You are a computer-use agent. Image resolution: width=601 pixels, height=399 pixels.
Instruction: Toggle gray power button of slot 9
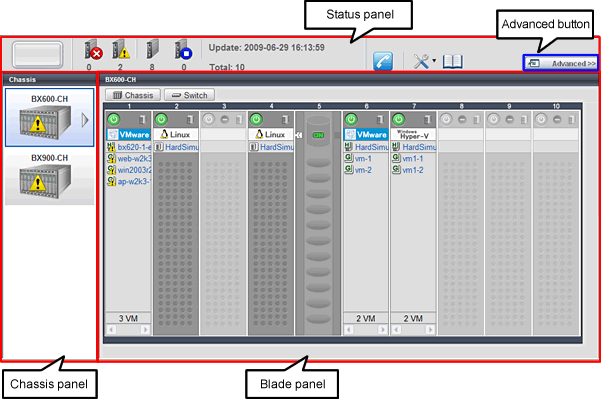[494, 120]
